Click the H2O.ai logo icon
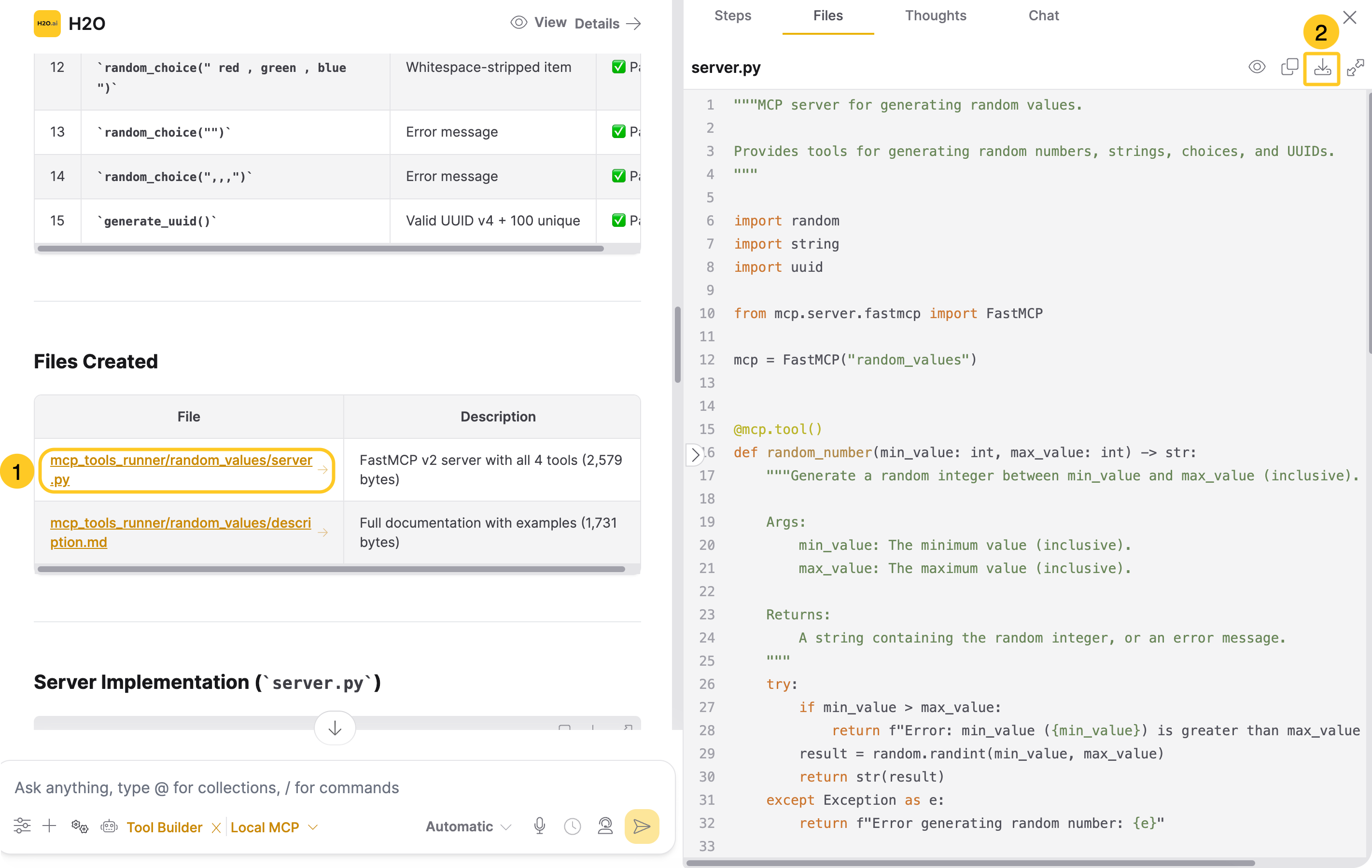The image size is (1372, 868). click(x=47, y=23)
